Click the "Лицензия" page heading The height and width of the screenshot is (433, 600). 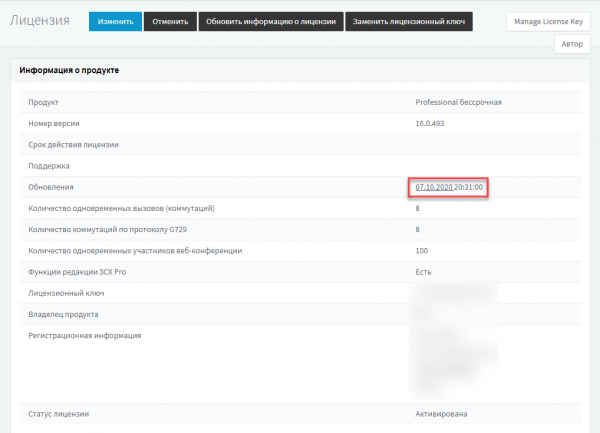[40, 21]
